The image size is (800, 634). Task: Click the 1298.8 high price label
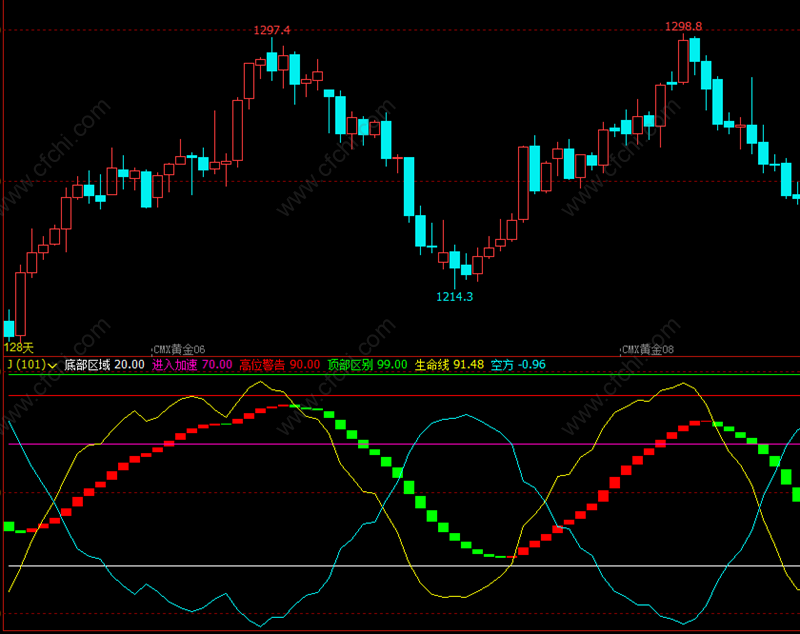tap(683, 27)
